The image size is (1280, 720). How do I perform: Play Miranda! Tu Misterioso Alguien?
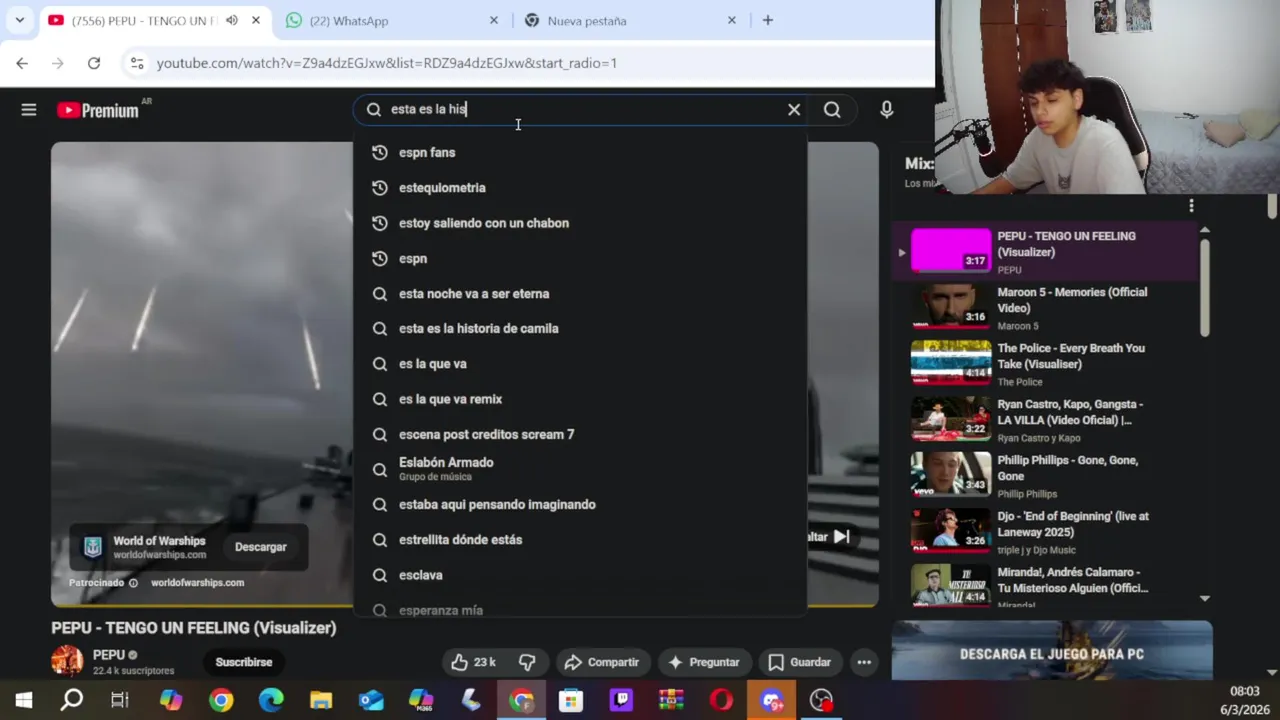tap(1044, 585)
